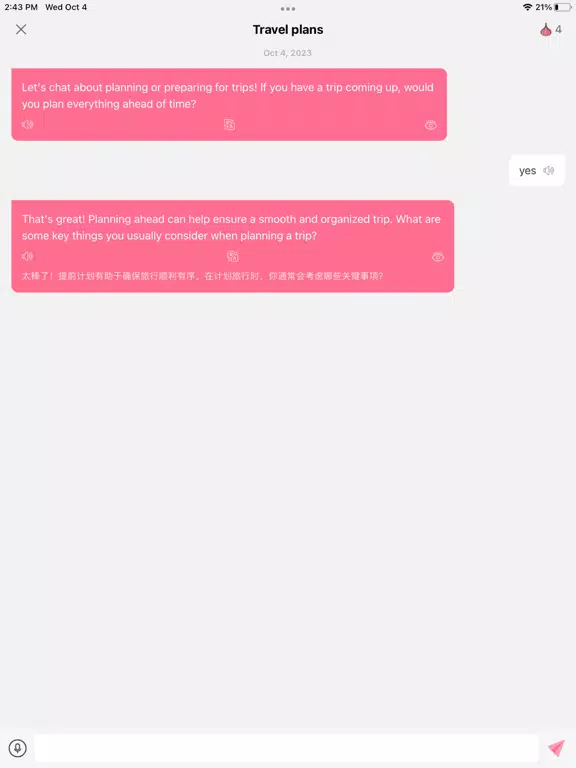Play audio for 'That's great!' message

27,256
